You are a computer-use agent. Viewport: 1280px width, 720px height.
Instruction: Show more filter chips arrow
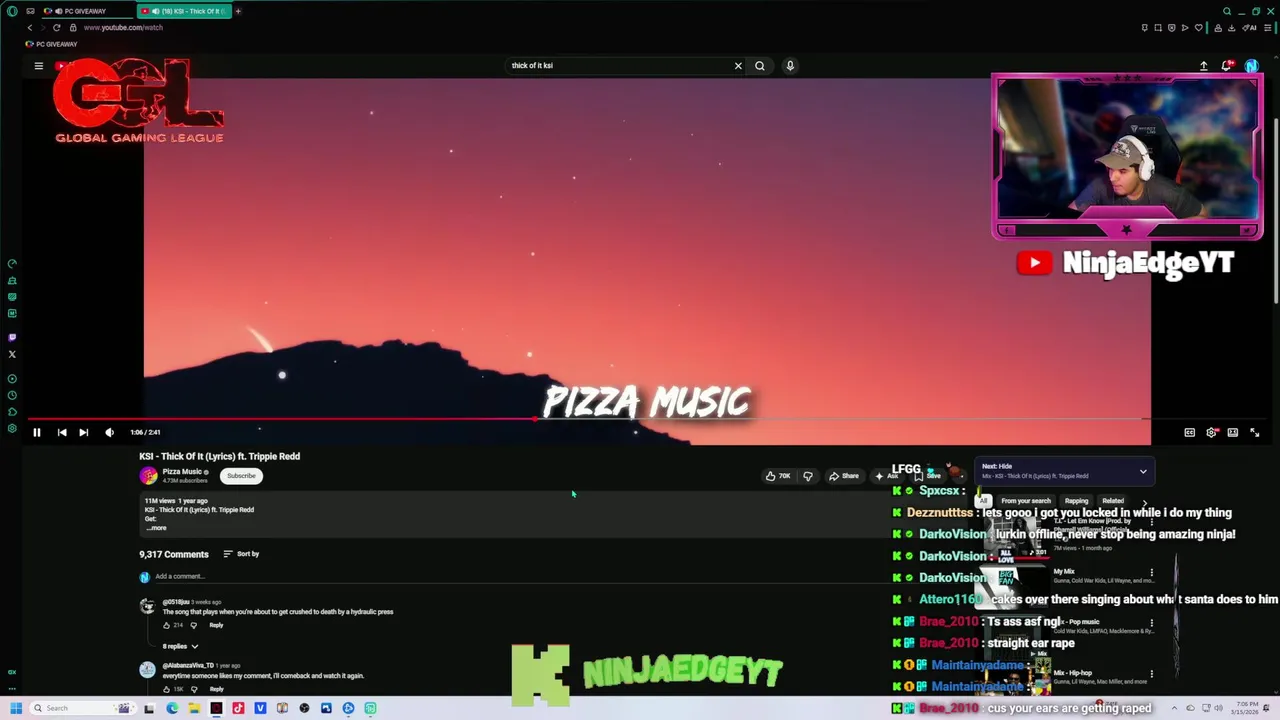point(1144,501)
